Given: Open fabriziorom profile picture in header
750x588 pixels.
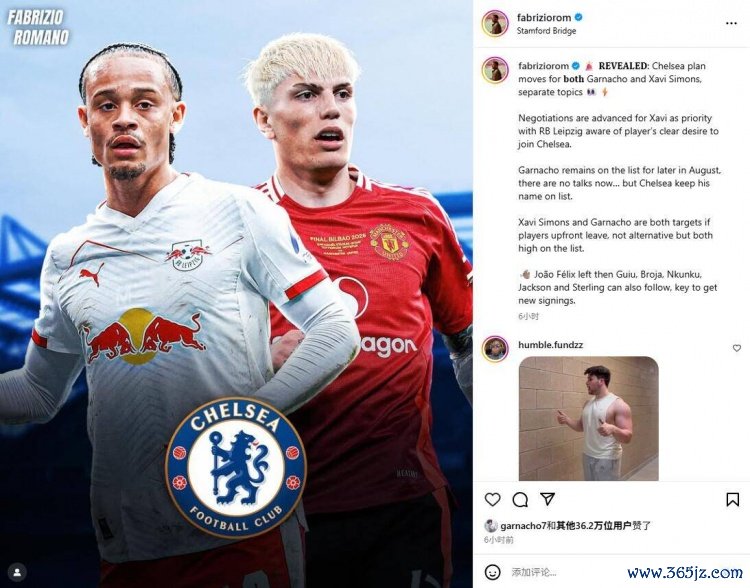Looking at the screenshot, I should [x=495, y=23].
